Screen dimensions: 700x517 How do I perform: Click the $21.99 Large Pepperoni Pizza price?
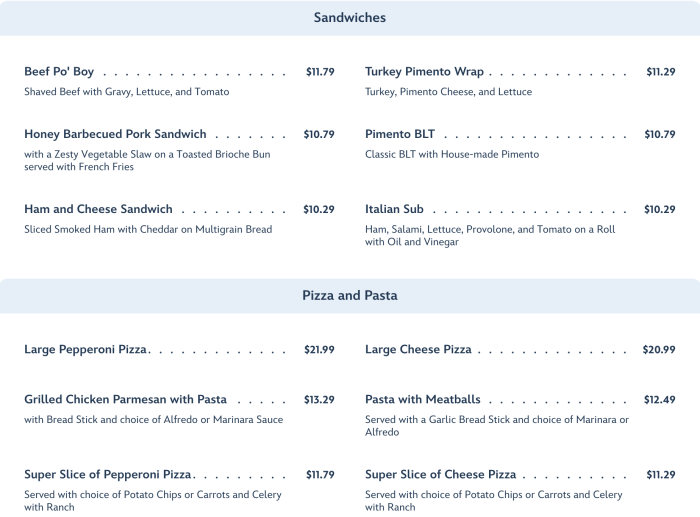pyautogui.click(x=319, y=350)
